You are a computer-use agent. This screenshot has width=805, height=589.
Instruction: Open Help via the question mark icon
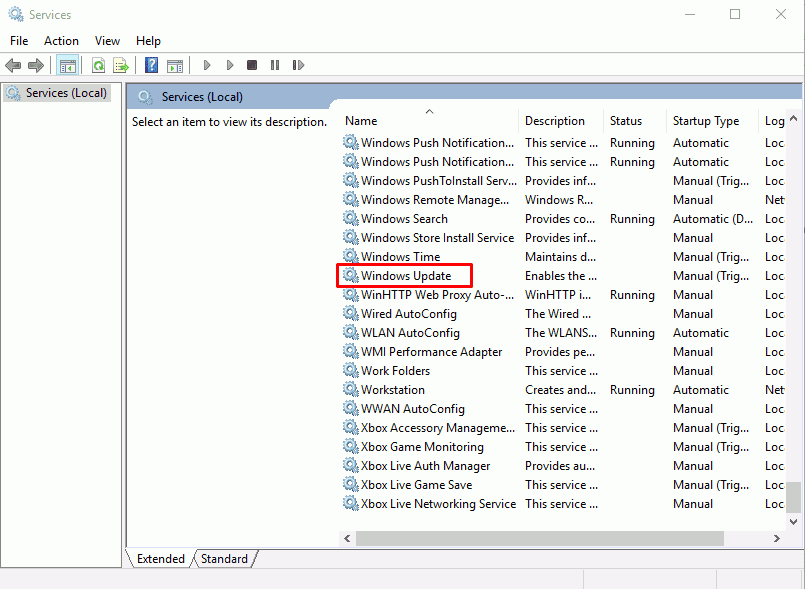(151, 65)
